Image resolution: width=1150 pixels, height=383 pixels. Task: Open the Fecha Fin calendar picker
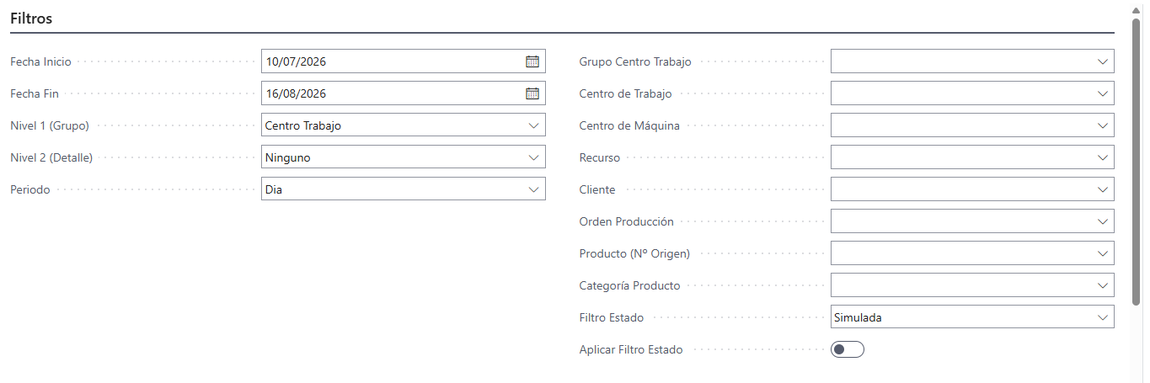coord(532,93)
